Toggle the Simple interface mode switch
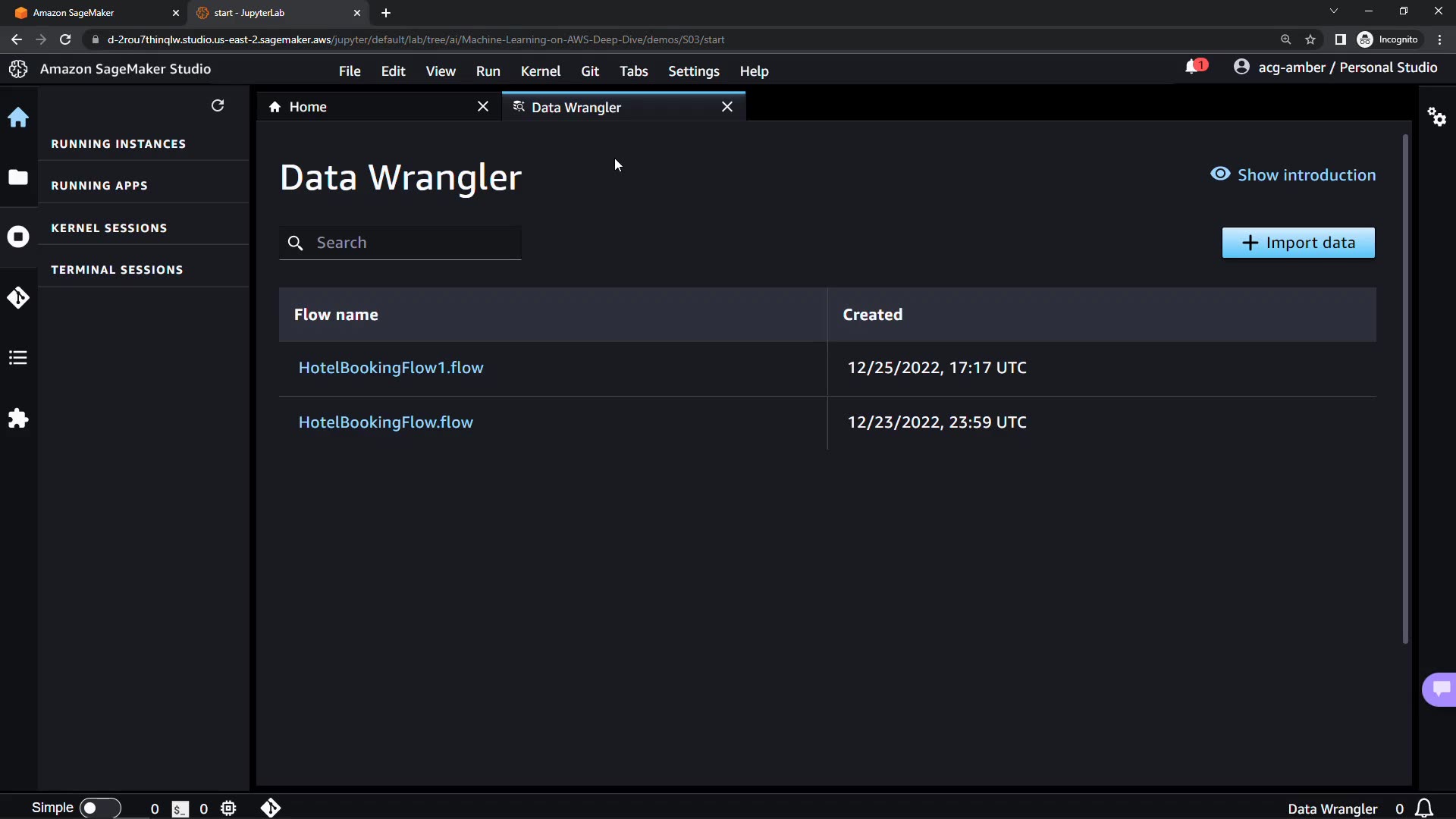 coord(99,808)
